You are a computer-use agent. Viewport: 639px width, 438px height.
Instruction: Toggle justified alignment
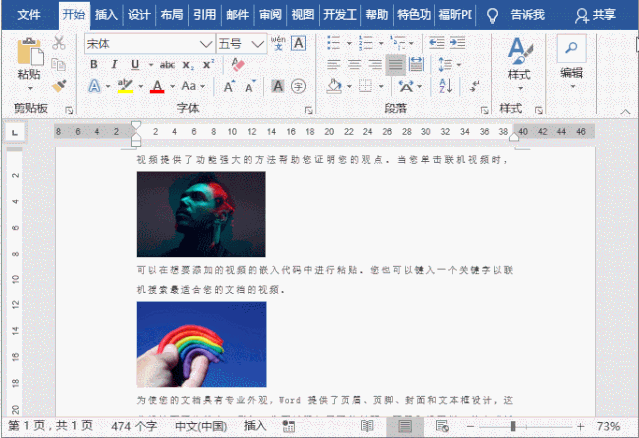(x=395, y=64)
